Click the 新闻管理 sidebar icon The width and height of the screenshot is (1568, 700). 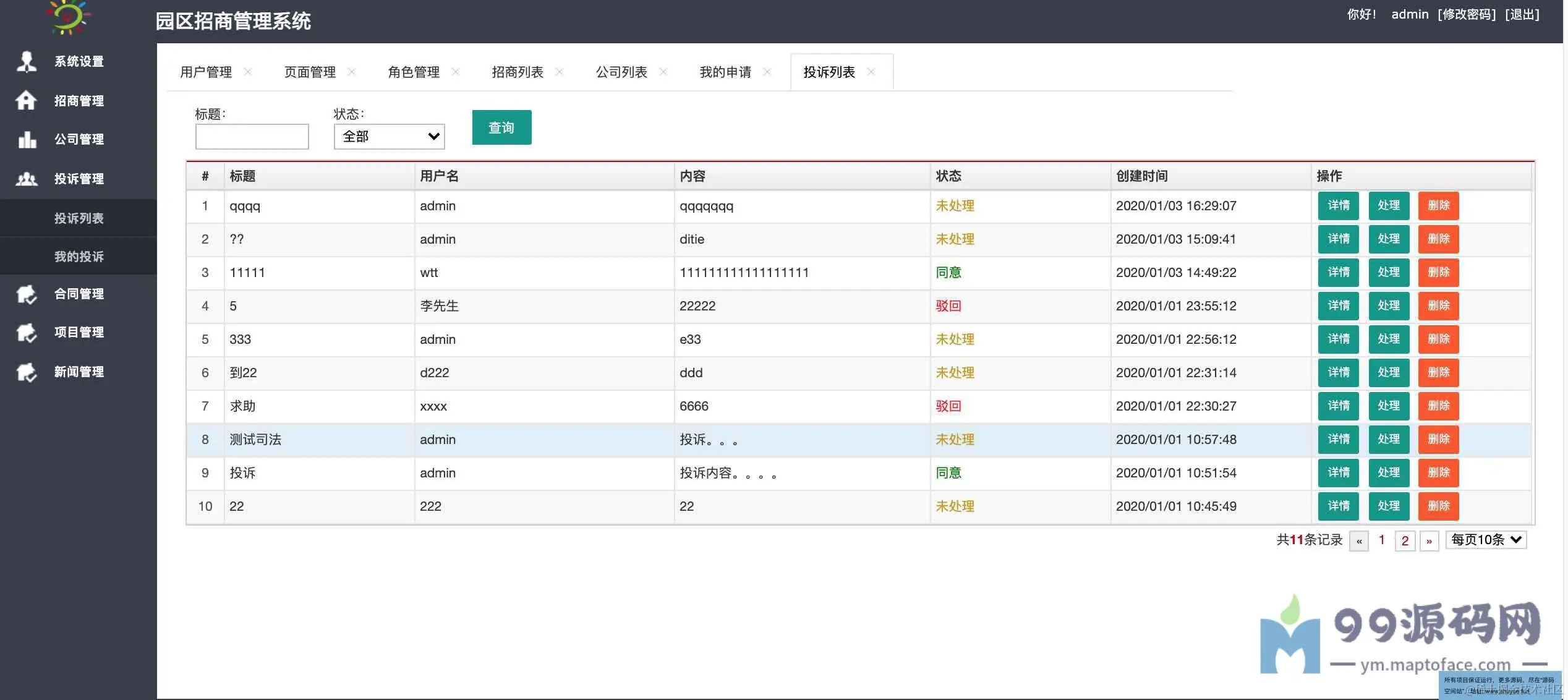pos(27,372)
